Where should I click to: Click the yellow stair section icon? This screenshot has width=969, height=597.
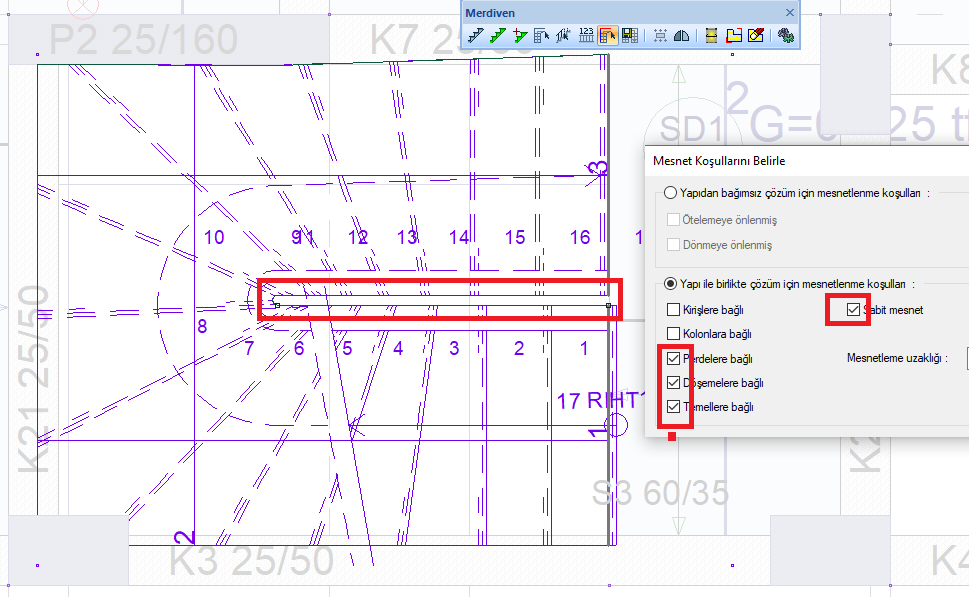[711, 36]
